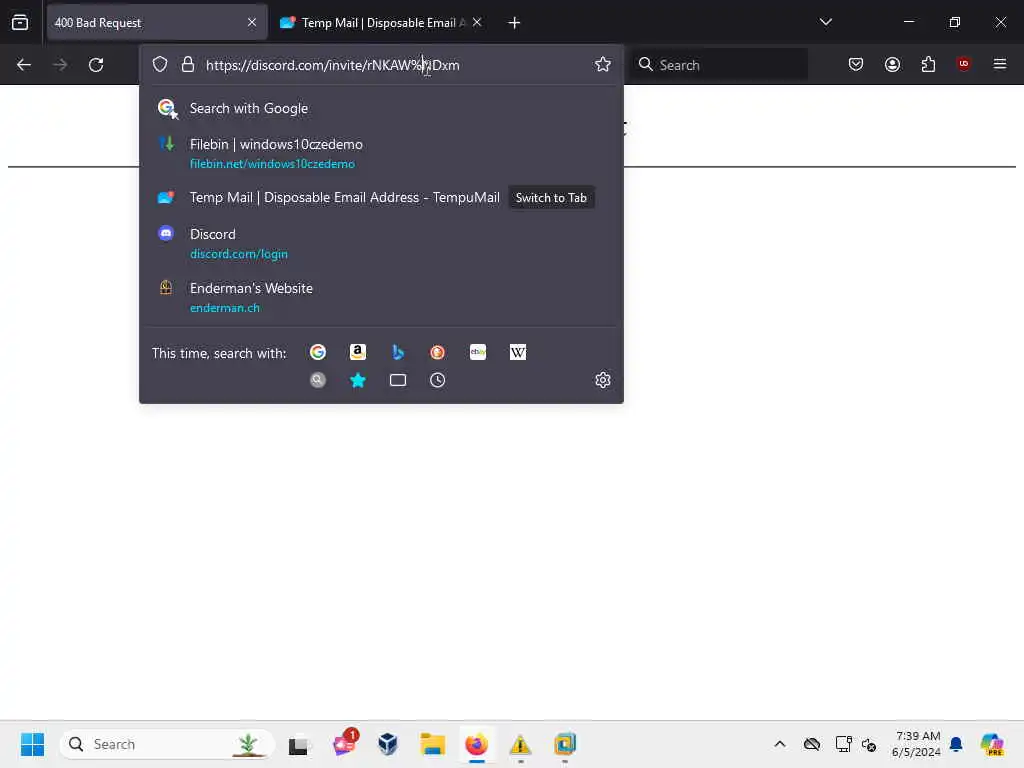Search only Bookmarks via the star icon
This screenshot has width=1024, height=768.
pyautogui.click(x=358, y=380)
